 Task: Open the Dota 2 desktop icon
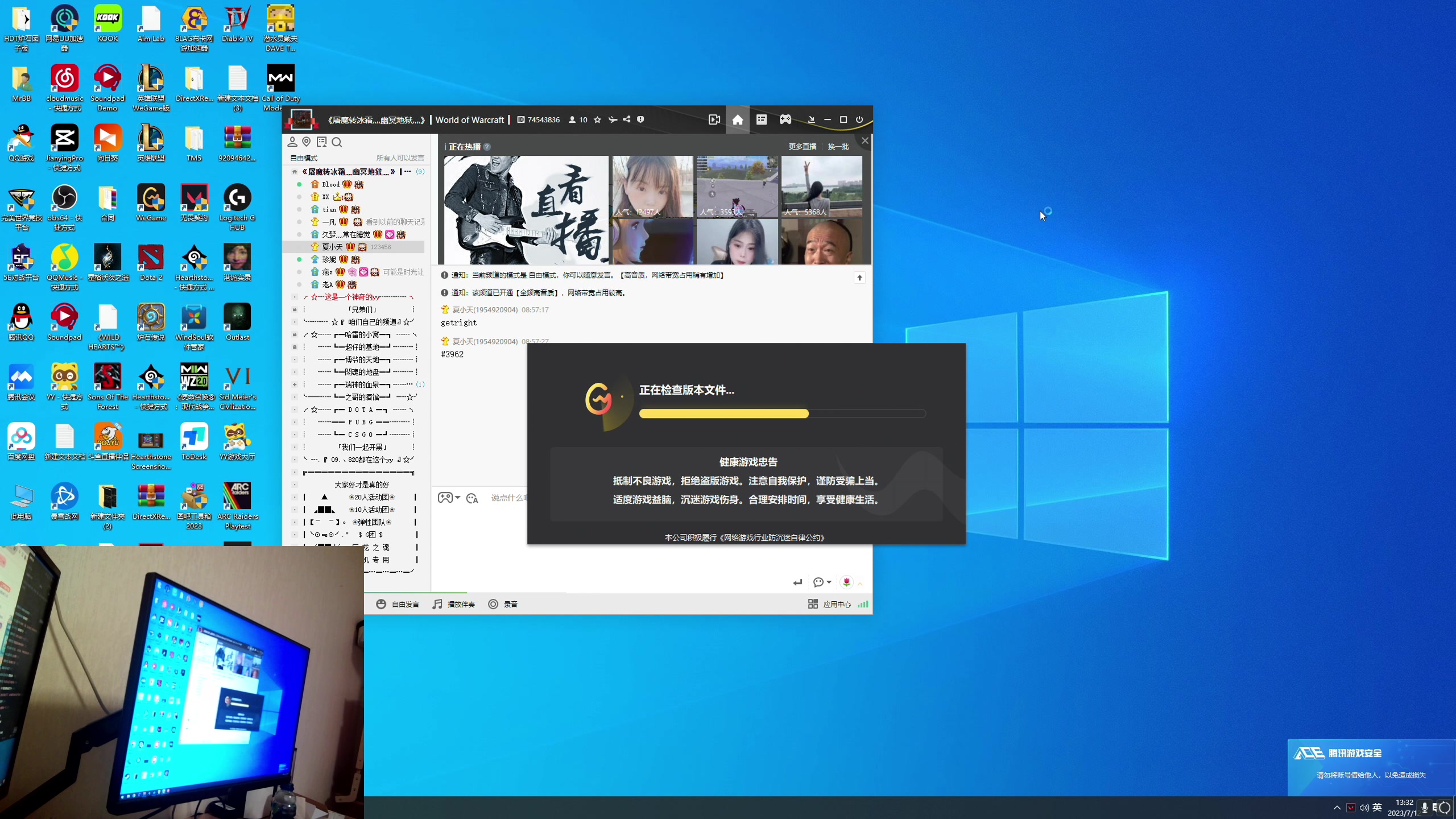point(151,263)
